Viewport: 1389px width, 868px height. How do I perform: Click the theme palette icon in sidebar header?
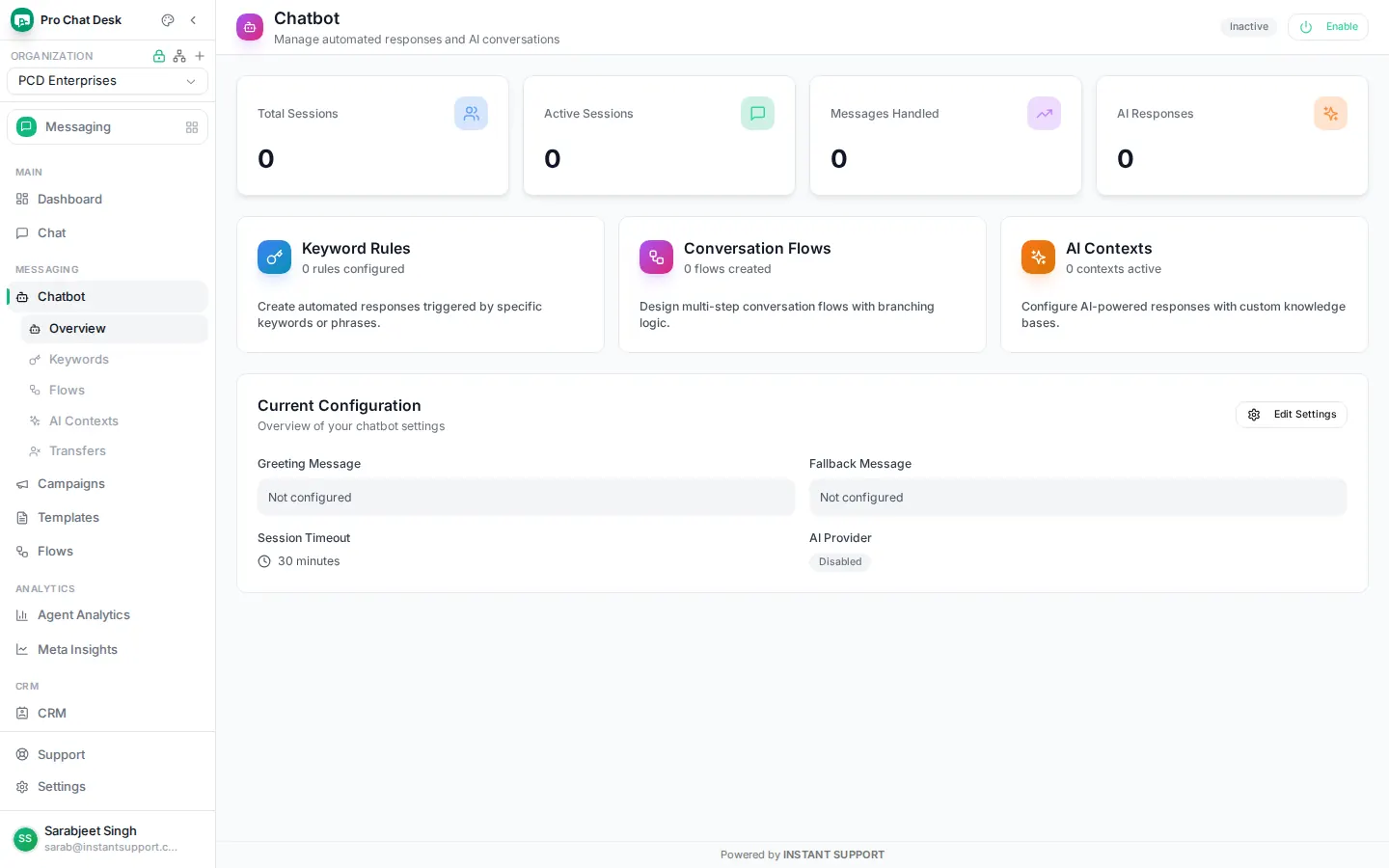click(x=168, y=20)
